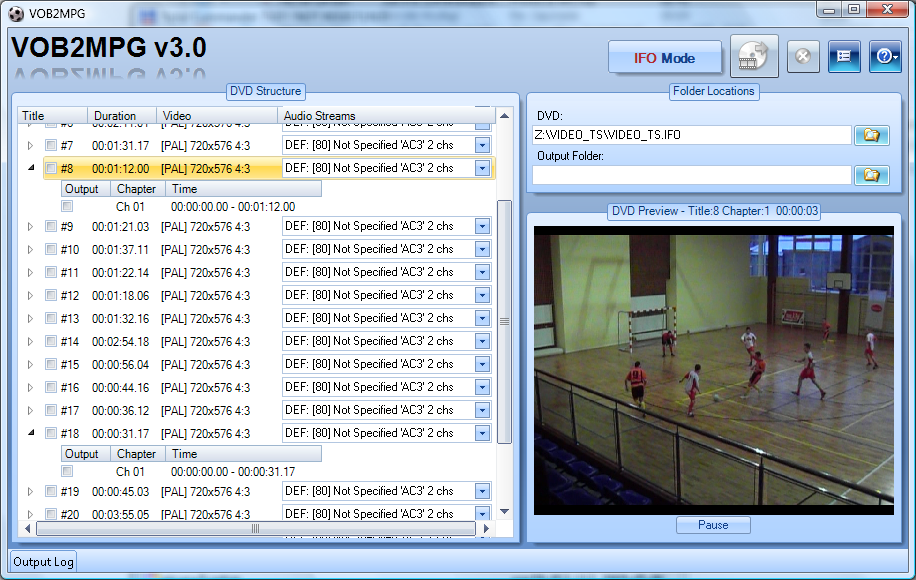Open audio stream dropdown for title #7
This screenshot has width=916, height=580.
[483, 145]
